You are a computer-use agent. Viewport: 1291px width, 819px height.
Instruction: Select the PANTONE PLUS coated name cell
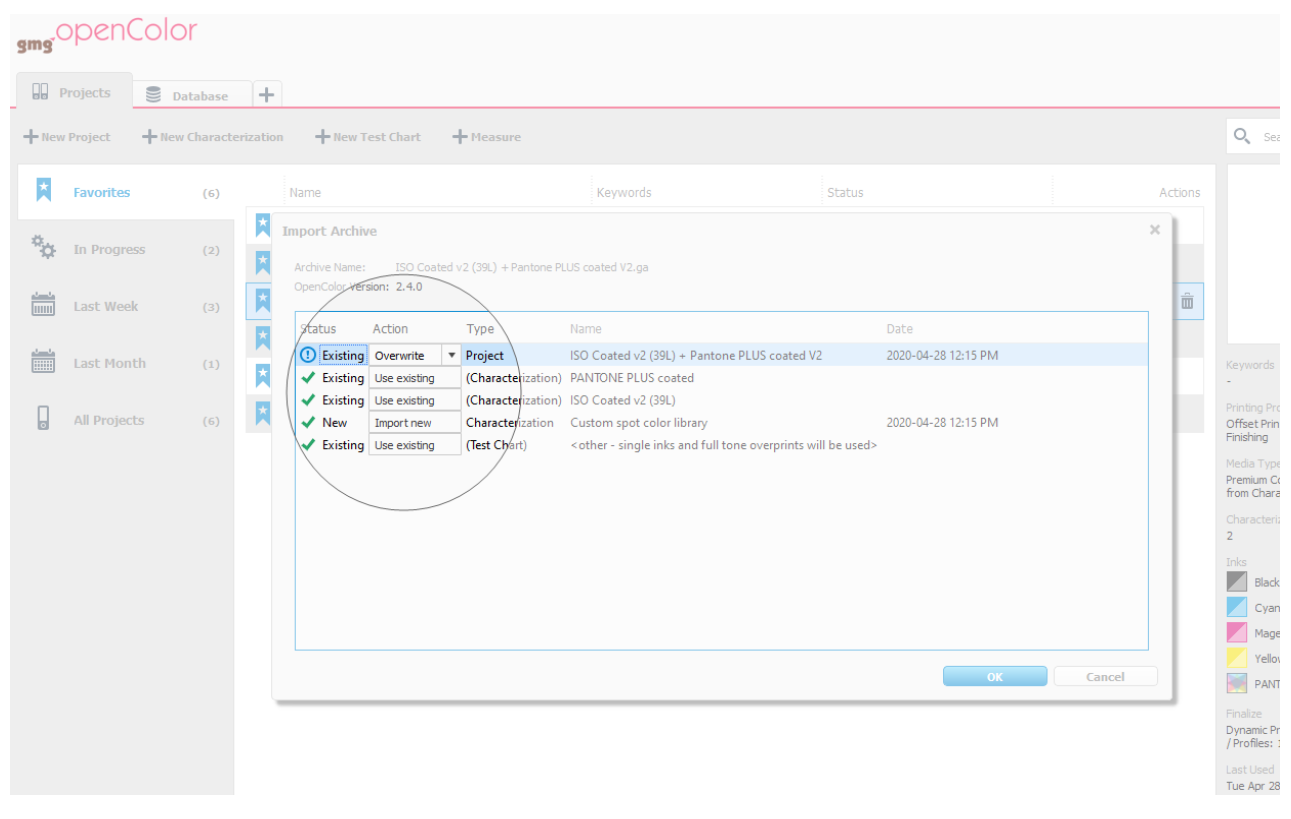pyautogui.click(x=632, y=378)
